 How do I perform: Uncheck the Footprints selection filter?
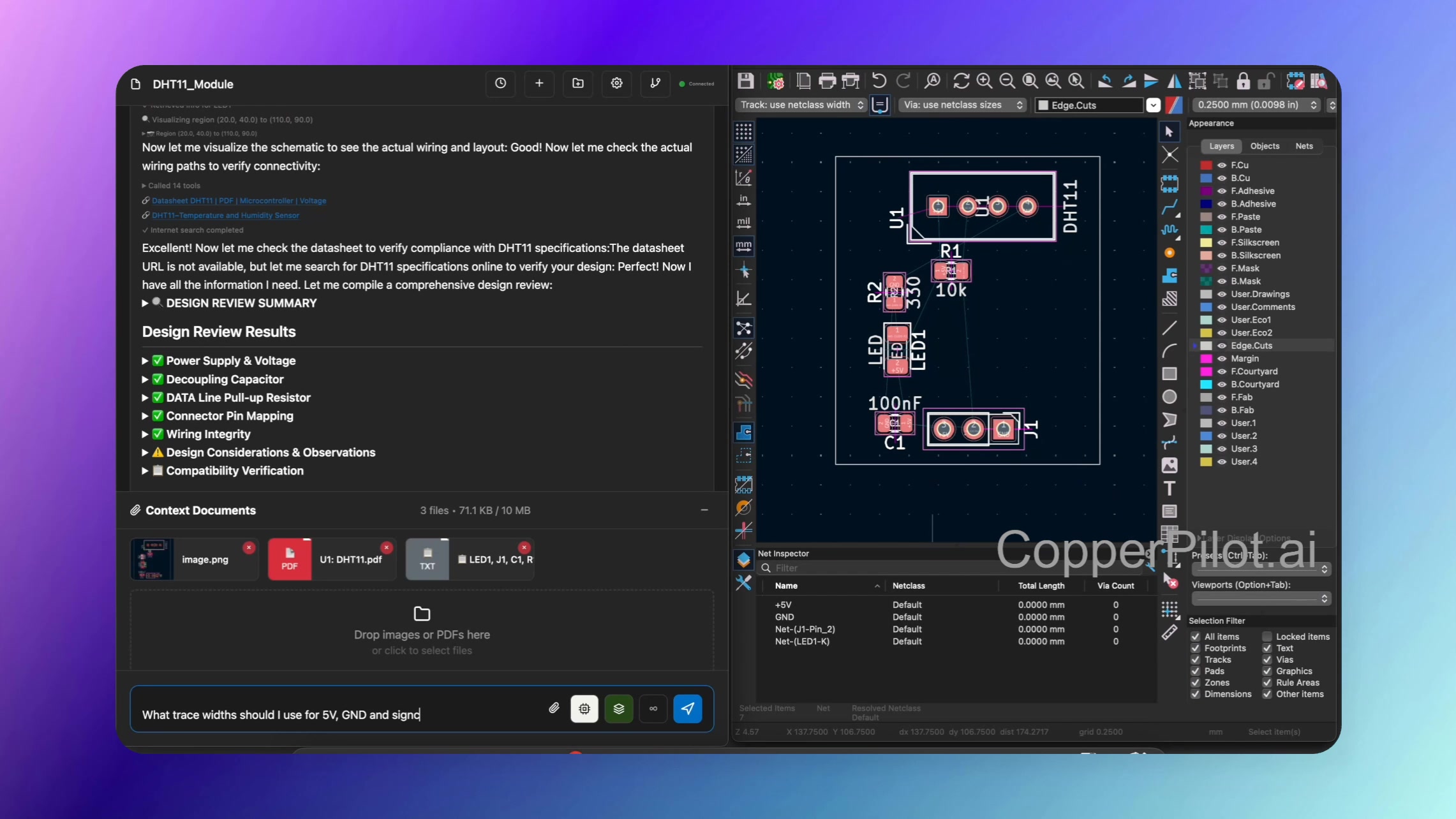(1196, 648)
